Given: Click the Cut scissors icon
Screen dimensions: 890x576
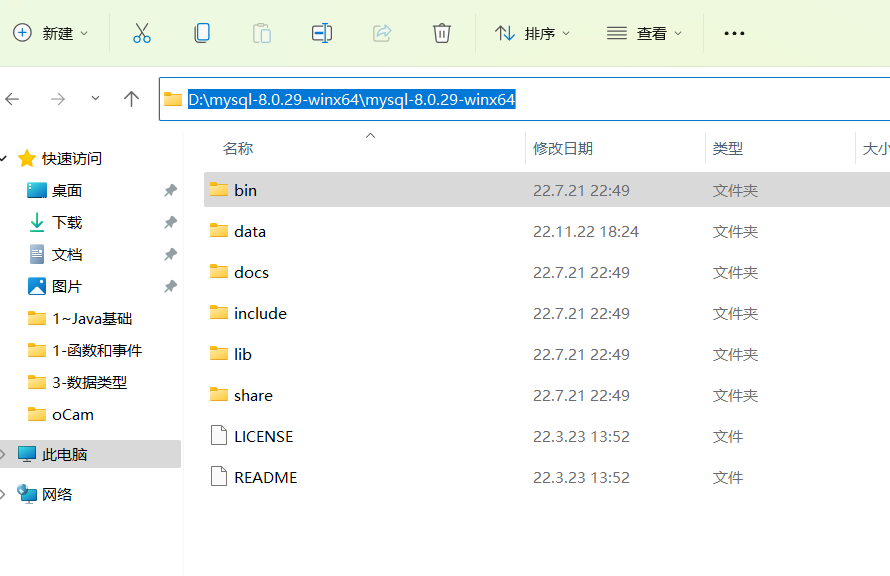Looking at the screenshot, I should point(142,33).
